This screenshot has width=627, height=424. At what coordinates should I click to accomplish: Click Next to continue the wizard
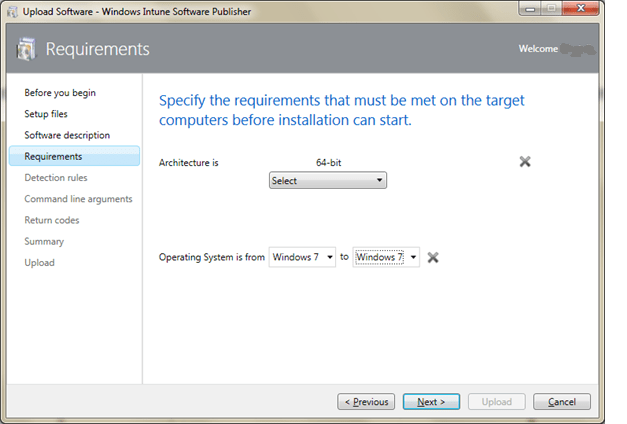pyautogui.click(x=431, y=402)
